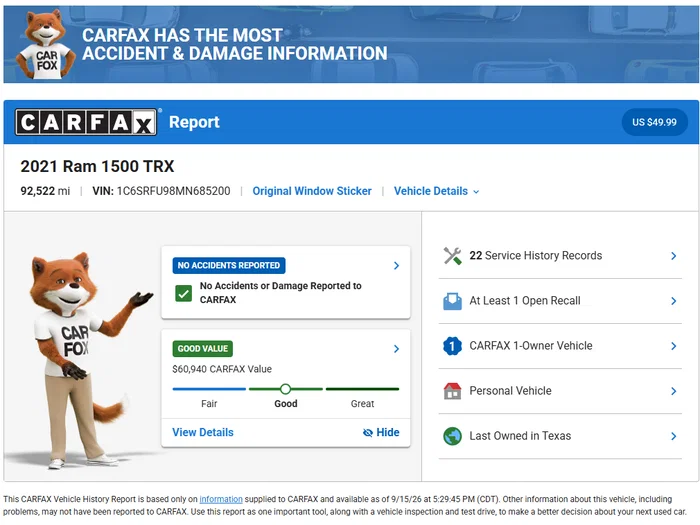Click the NO ACCIDENTS REPORTED blue badge
This screenshot has height=525, width=700.
pos(229,265)
